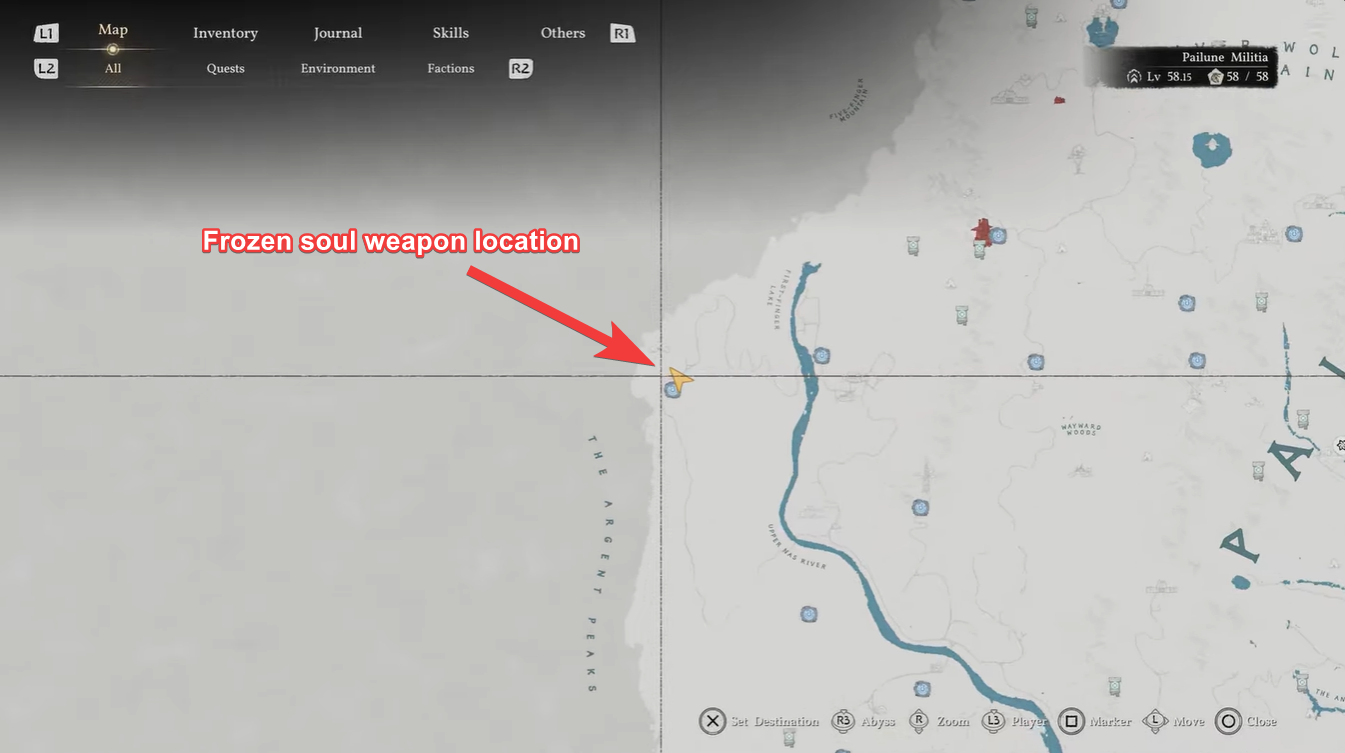Click the R stick icon for Zoom
The image size is (1345, 753).
point(919,721)
